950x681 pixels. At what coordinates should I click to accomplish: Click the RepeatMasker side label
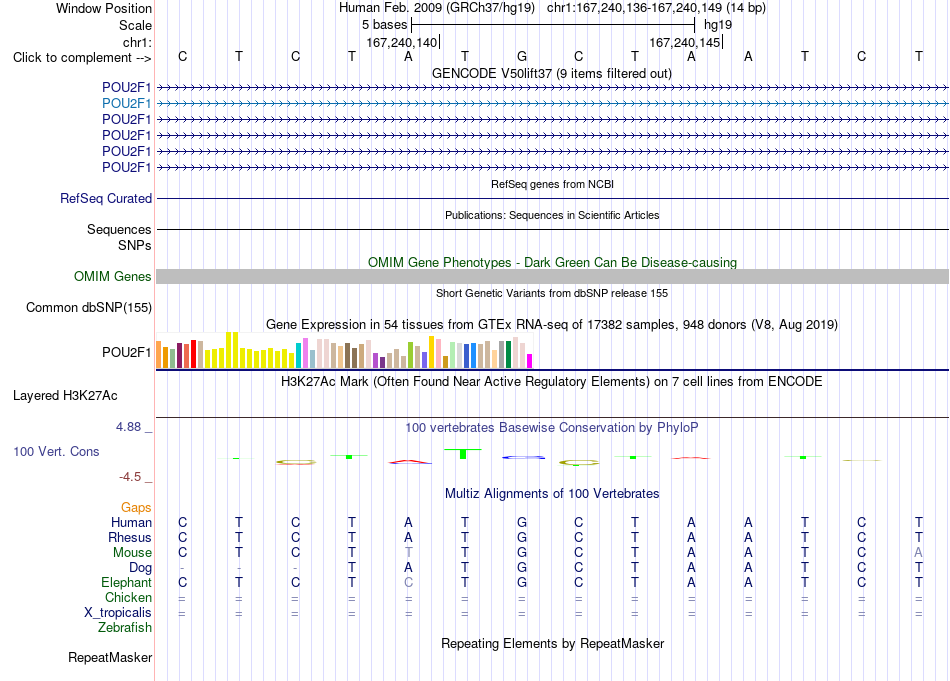[x=110, y=657]
